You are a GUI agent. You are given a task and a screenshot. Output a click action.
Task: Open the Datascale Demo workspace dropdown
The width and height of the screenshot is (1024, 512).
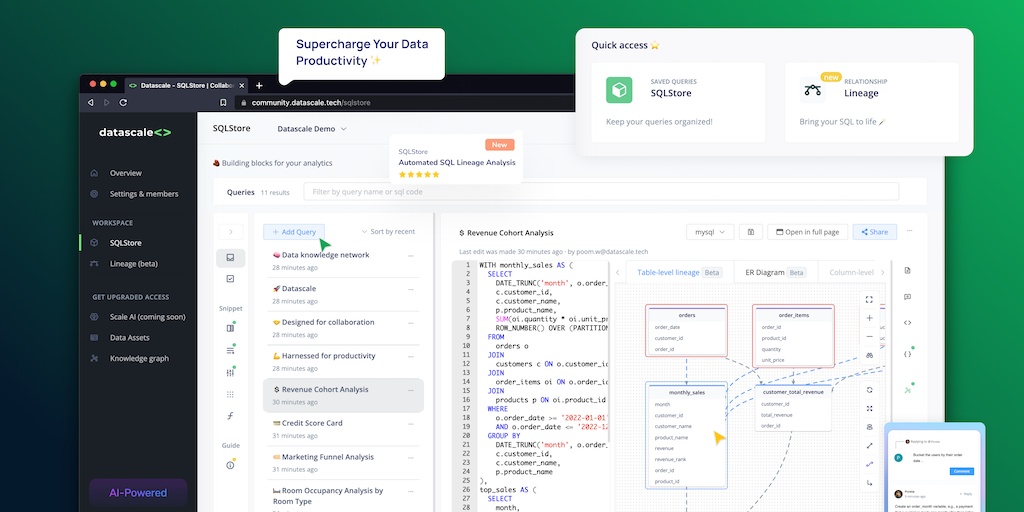pyautogui.click(x=312, y=129)
